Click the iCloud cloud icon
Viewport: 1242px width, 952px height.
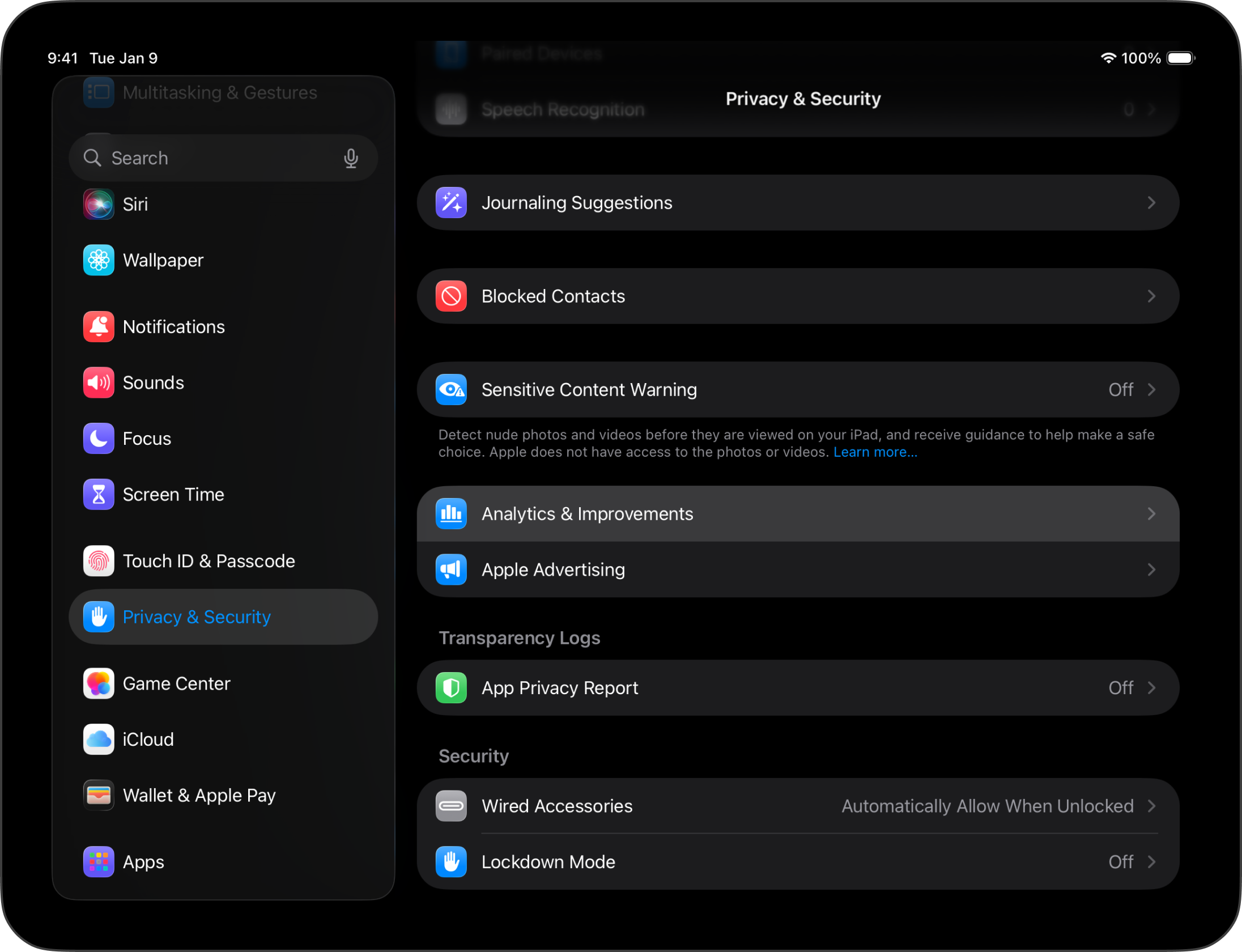[99, 739]
